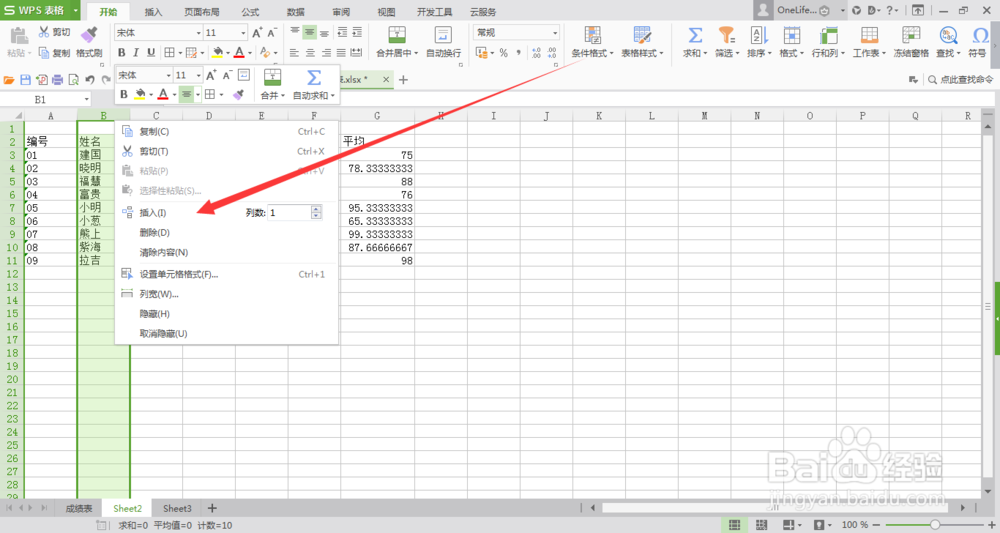Click the Filter (筛选) funnel icon
1000x533 pixels.
pyautogui.click(x=726, y=35)
